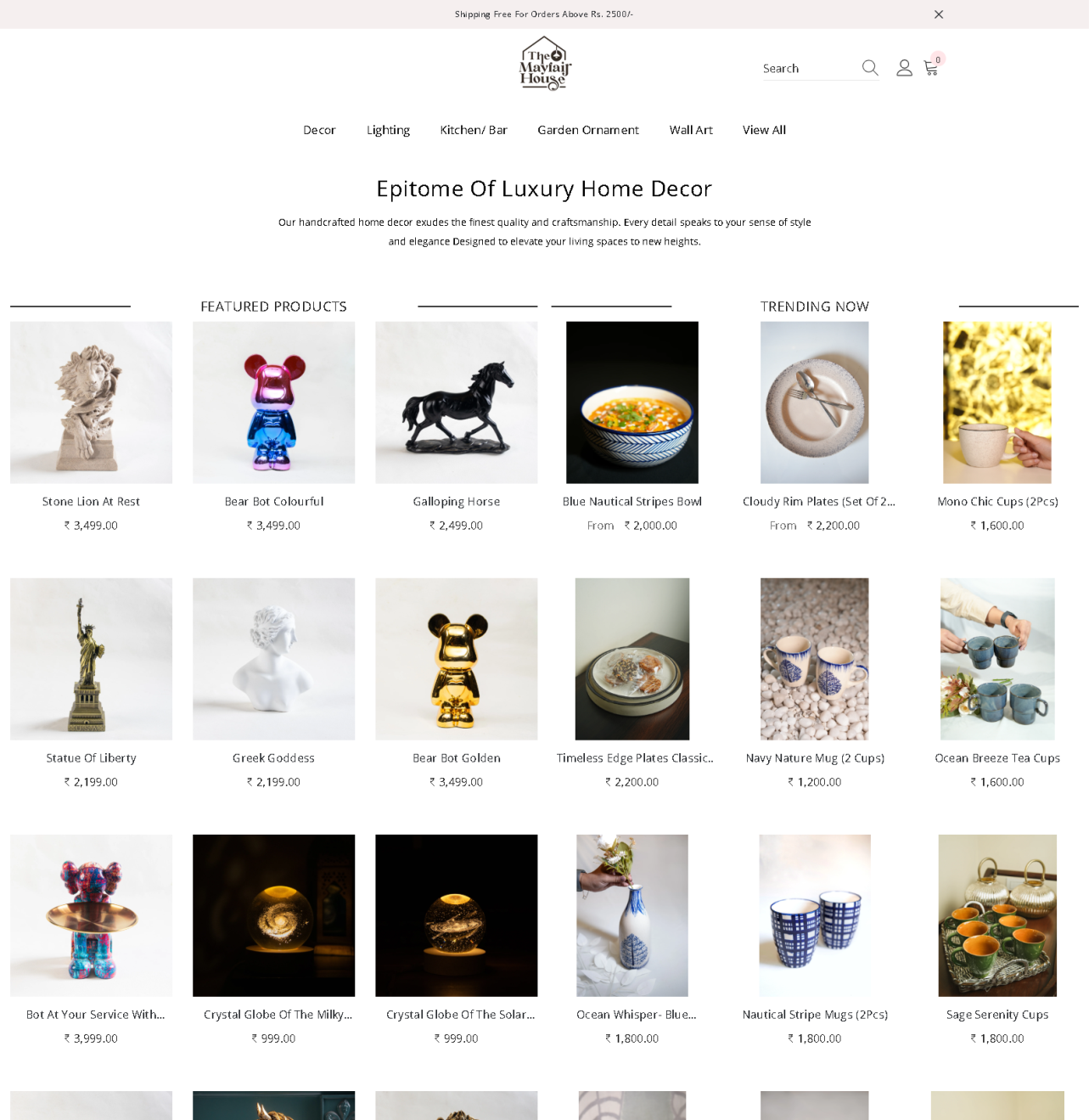Open Stone Lion At Rest product image

91,402
